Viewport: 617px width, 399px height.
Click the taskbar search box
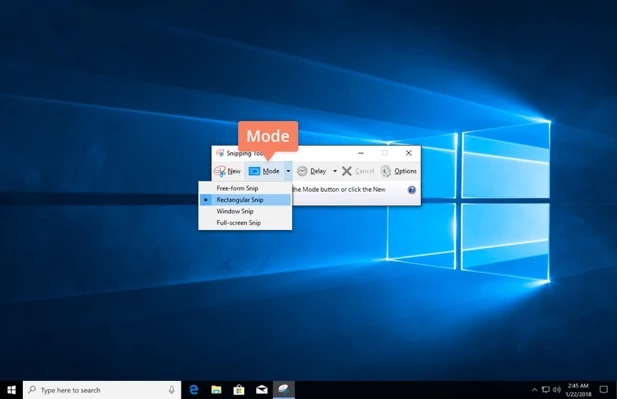pyautogui.click(x=102, y=390)
